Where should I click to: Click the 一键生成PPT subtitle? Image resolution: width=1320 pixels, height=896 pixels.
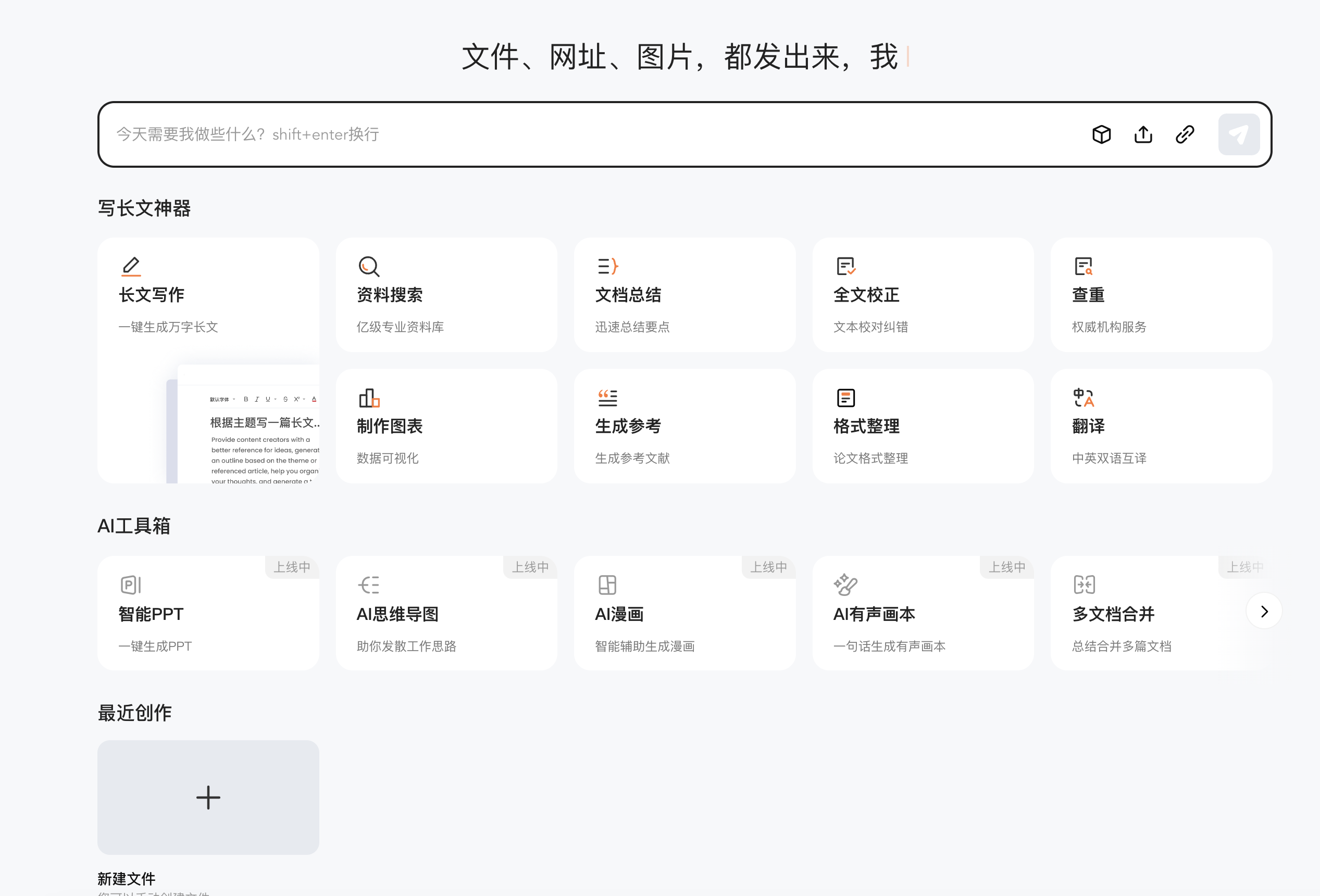pos(155,646)
